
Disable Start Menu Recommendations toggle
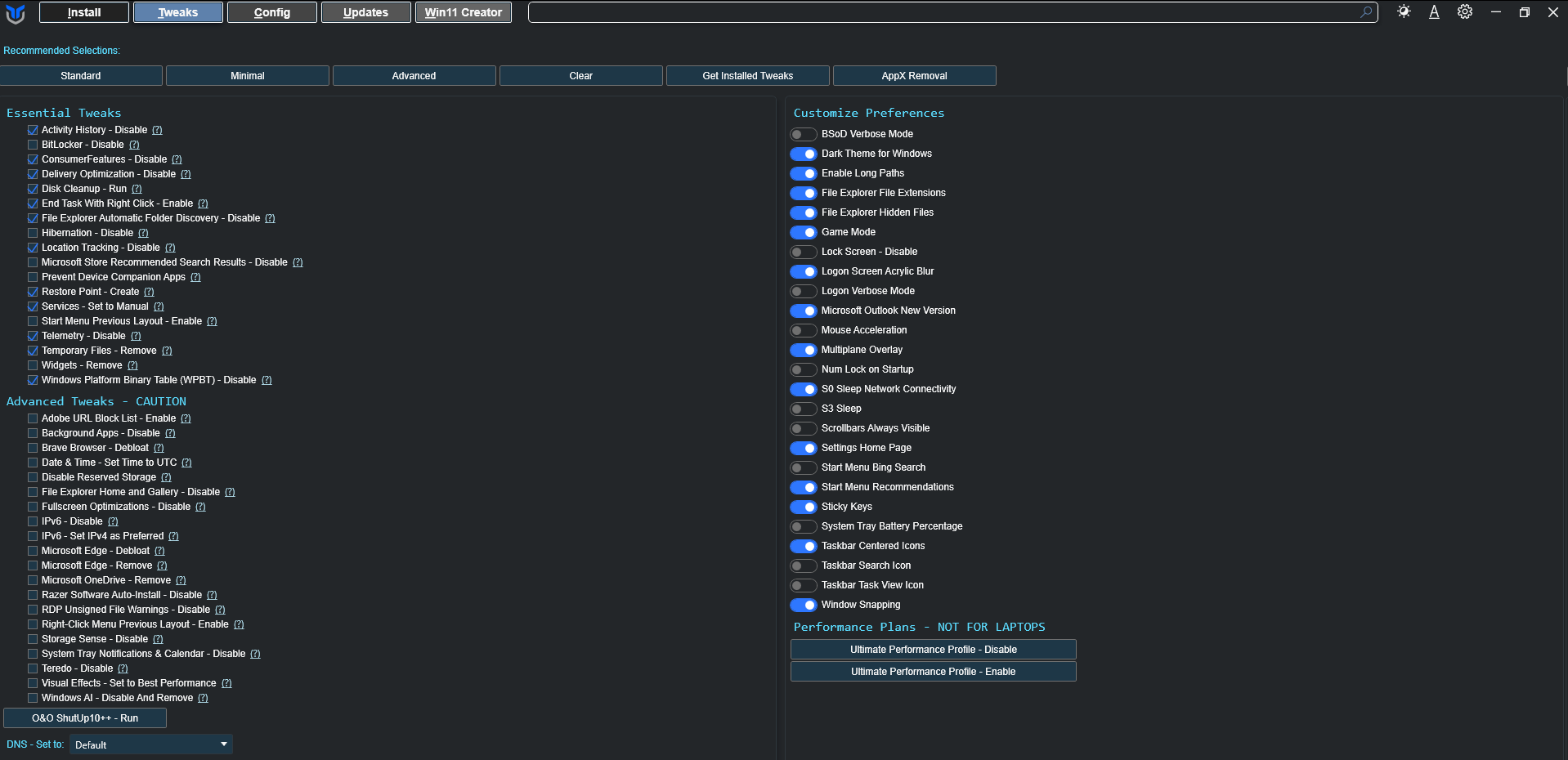(x=804, y=487)
